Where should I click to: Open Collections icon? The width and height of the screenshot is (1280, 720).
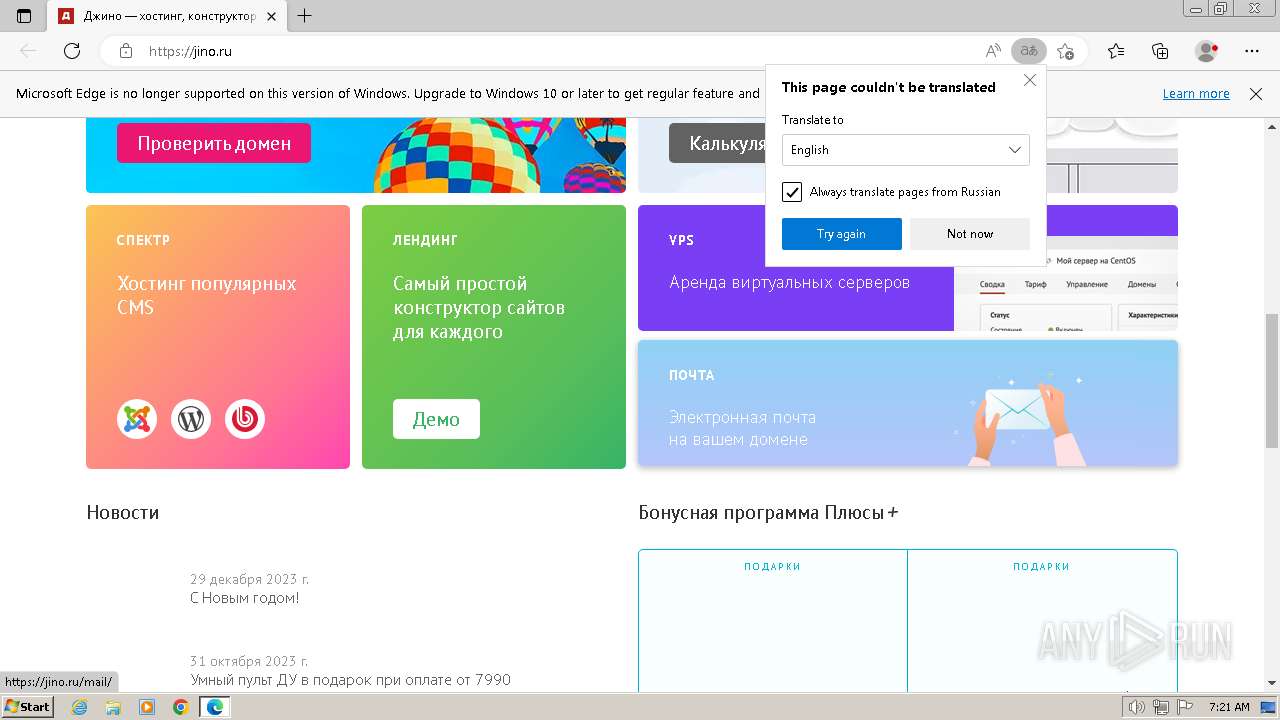click(1160, 51)
